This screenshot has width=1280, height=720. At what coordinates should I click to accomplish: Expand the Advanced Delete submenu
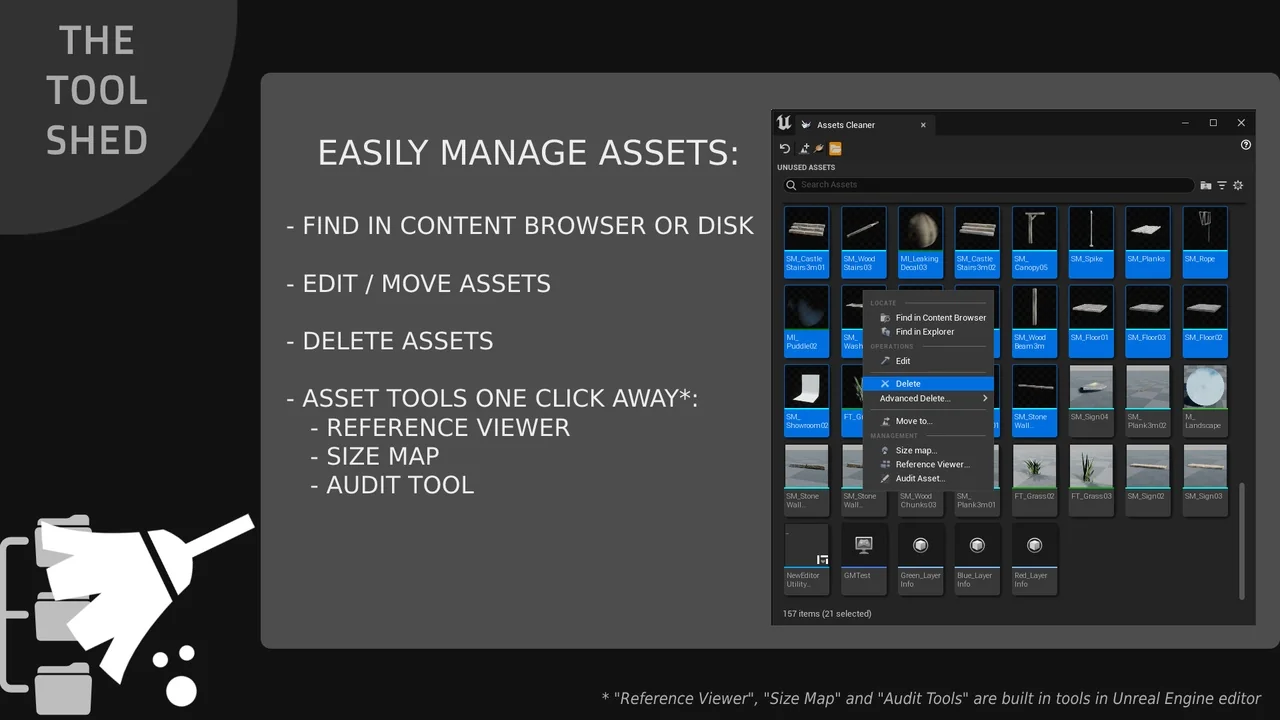[932, 398]
